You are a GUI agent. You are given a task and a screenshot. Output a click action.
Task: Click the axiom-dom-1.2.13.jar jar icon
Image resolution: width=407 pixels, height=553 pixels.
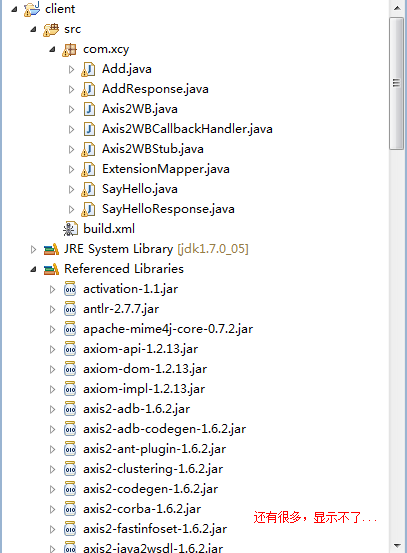(70, 369)
